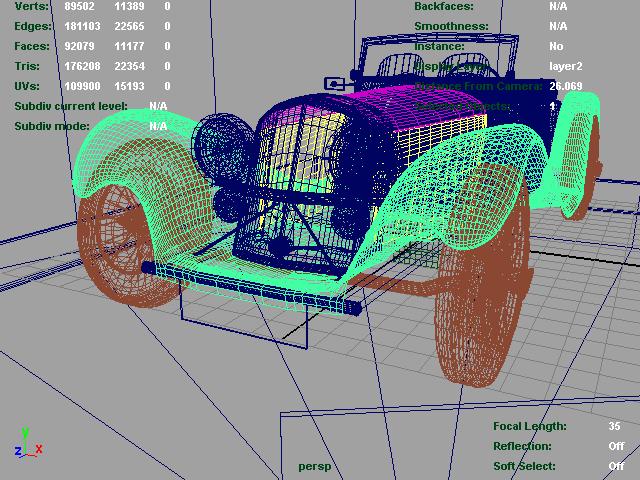Click the N/A value of Subdiv current level

pos(158,106)
